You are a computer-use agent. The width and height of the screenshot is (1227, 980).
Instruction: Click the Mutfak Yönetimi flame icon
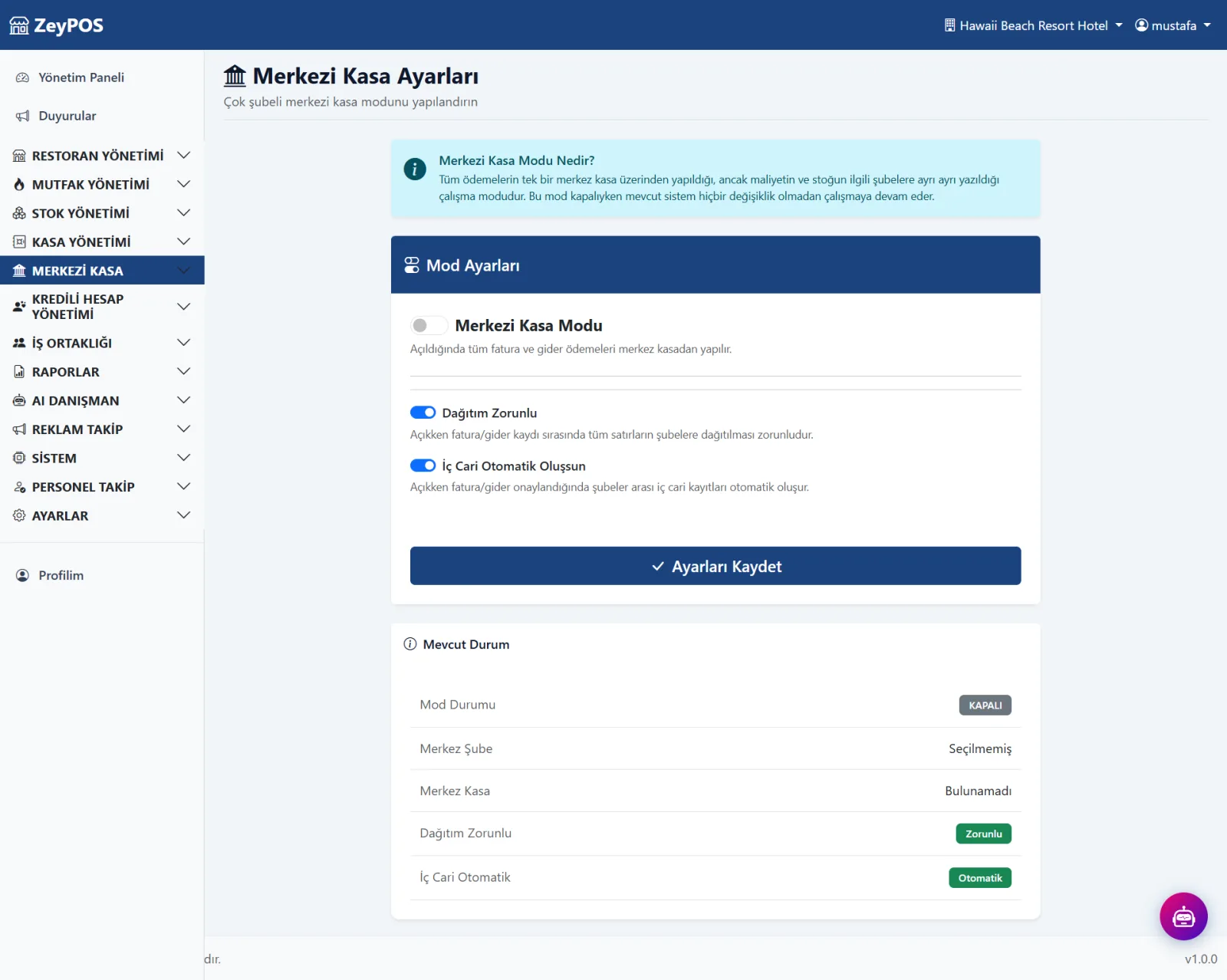click(x=19, y=185)
